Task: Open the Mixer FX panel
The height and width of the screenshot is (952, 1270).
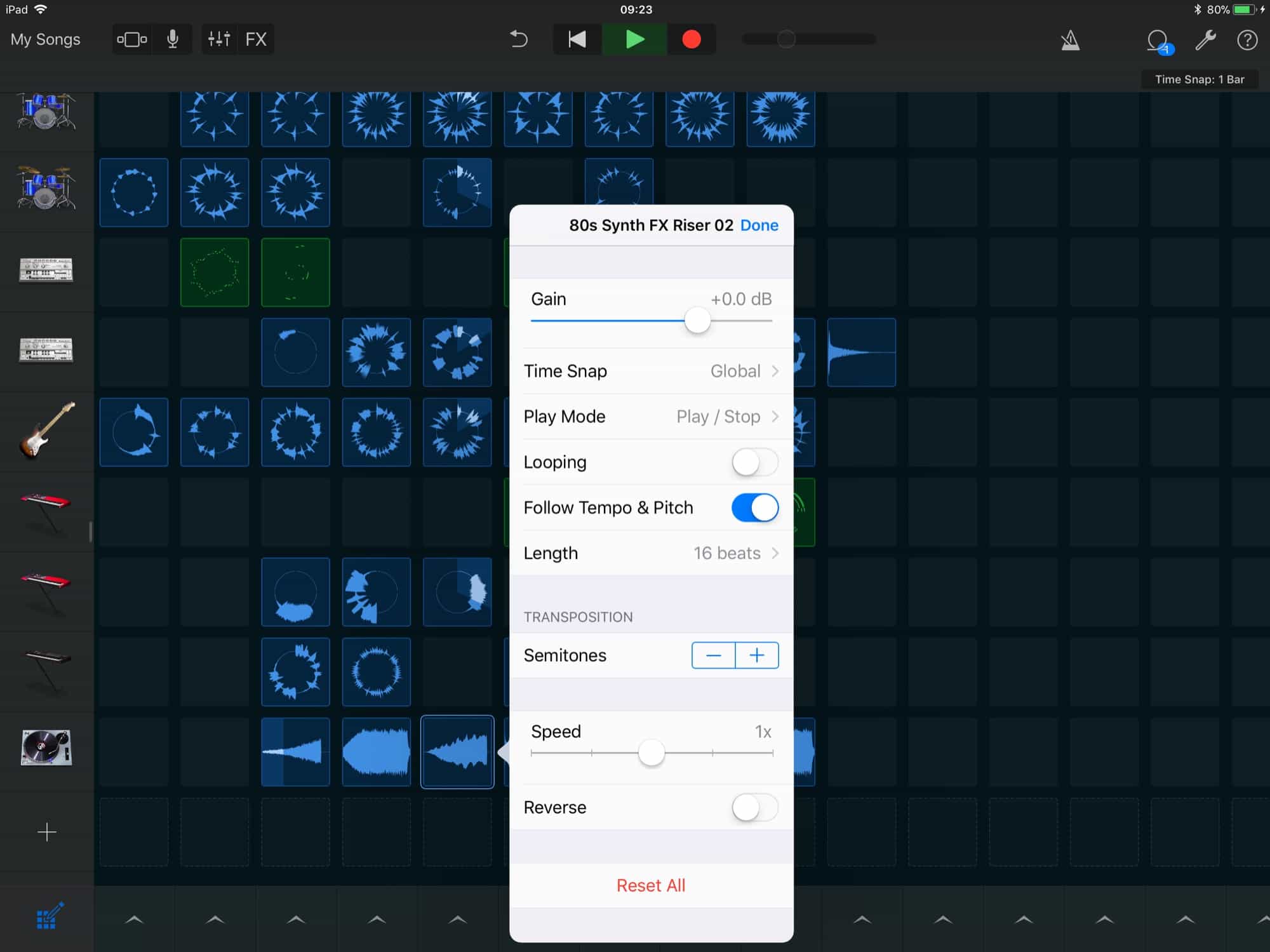Action: (258, 39)
